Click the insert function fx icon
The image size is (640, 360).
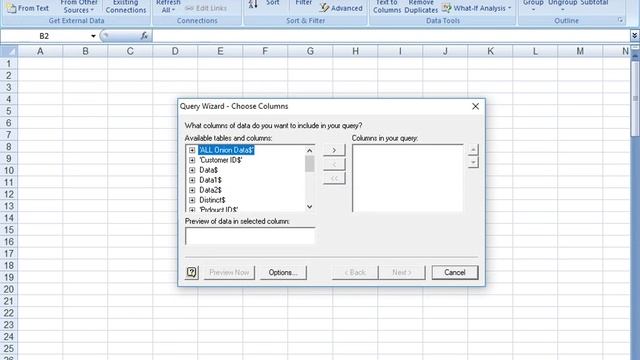(144, 36)
